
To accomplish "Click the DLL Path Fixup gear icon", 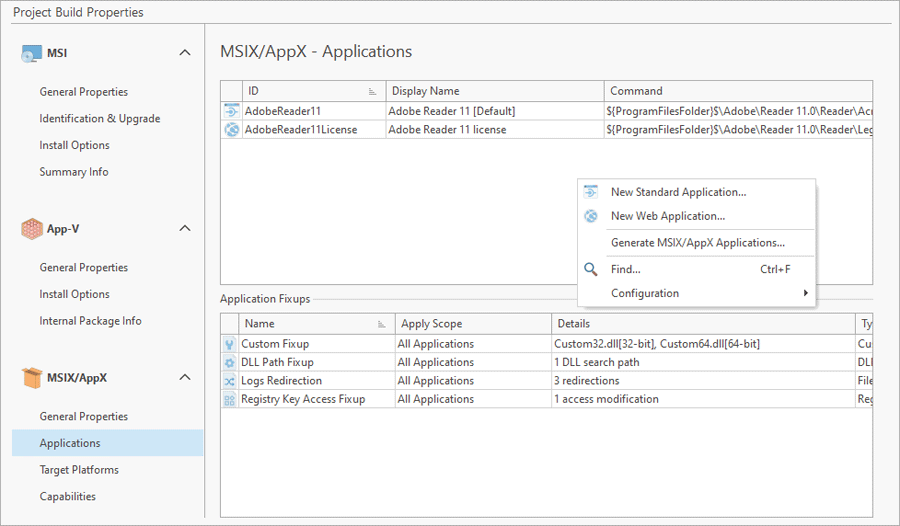I will coord(230,362).
